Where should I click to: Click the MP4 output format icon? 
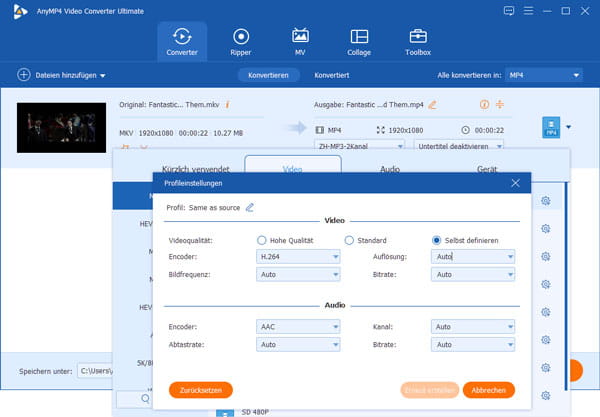point(551,127)
